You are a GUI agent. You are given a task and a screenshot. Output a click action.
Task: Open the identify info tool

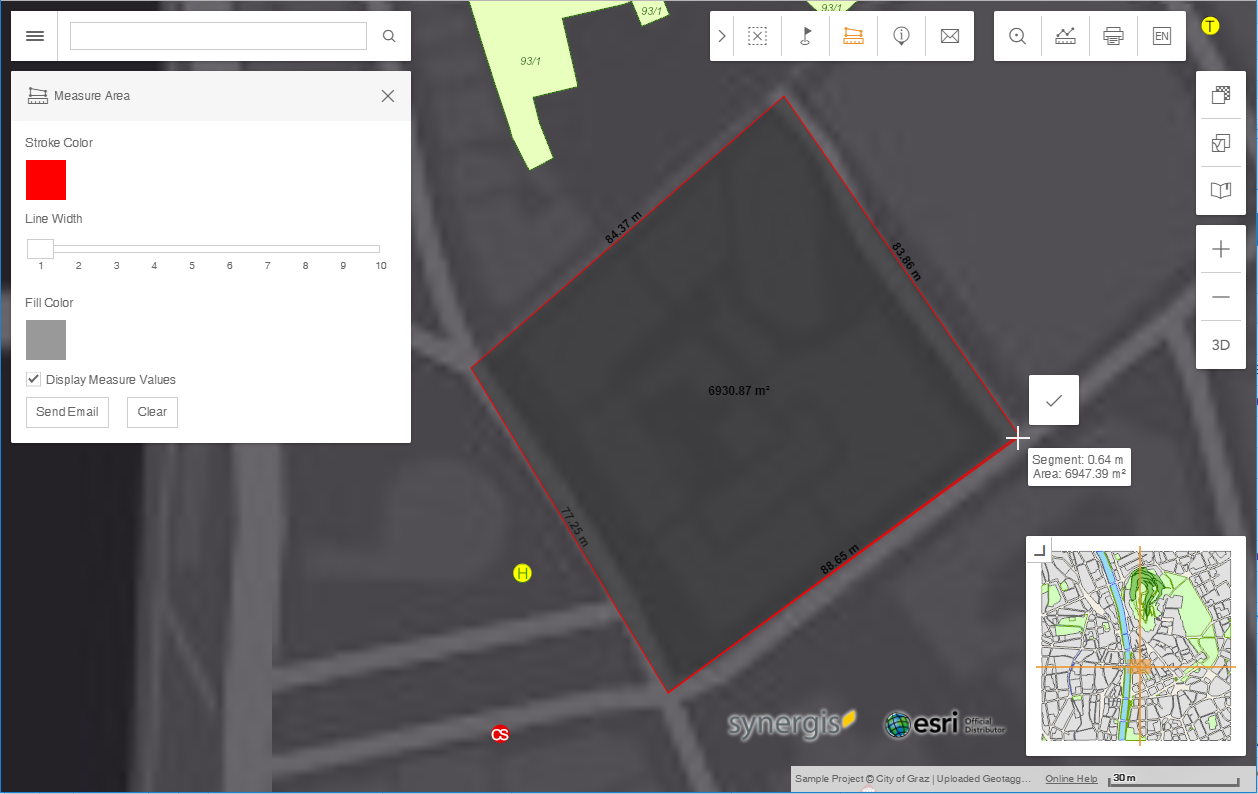pyautogui.click(x=901, y=35)
